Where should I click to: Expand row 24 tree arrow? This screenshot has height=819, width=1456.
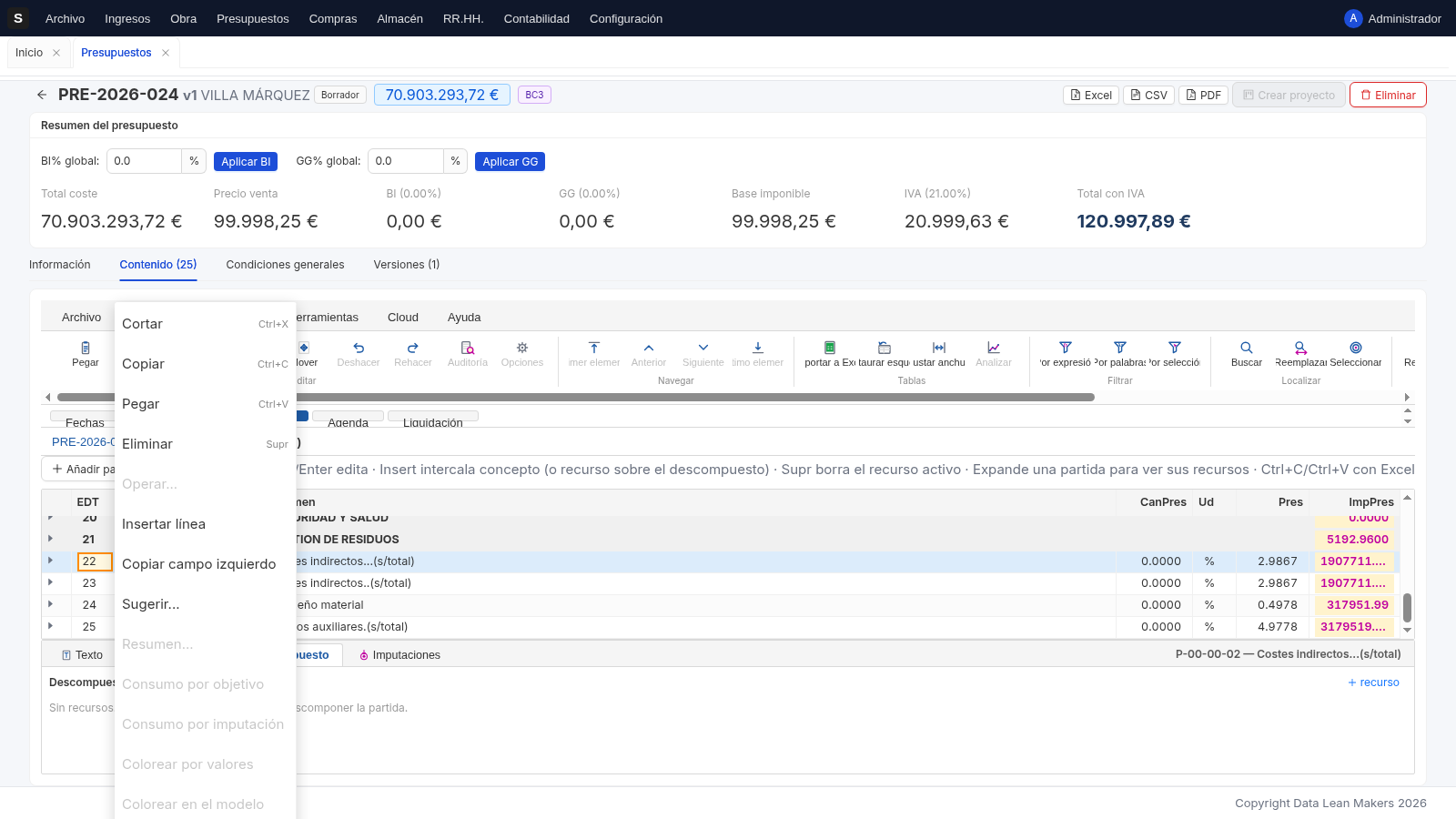point(50,604)
